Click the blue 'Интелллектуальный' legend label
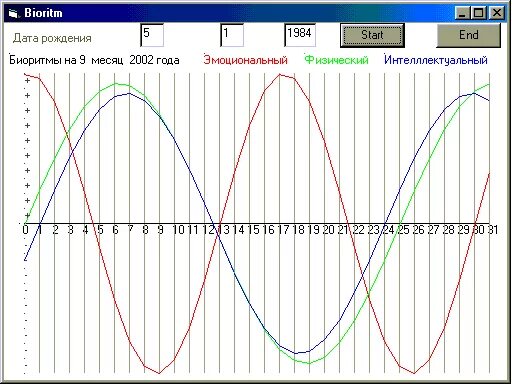This screenshot has height=384, width=512. (x=436, y=60)
